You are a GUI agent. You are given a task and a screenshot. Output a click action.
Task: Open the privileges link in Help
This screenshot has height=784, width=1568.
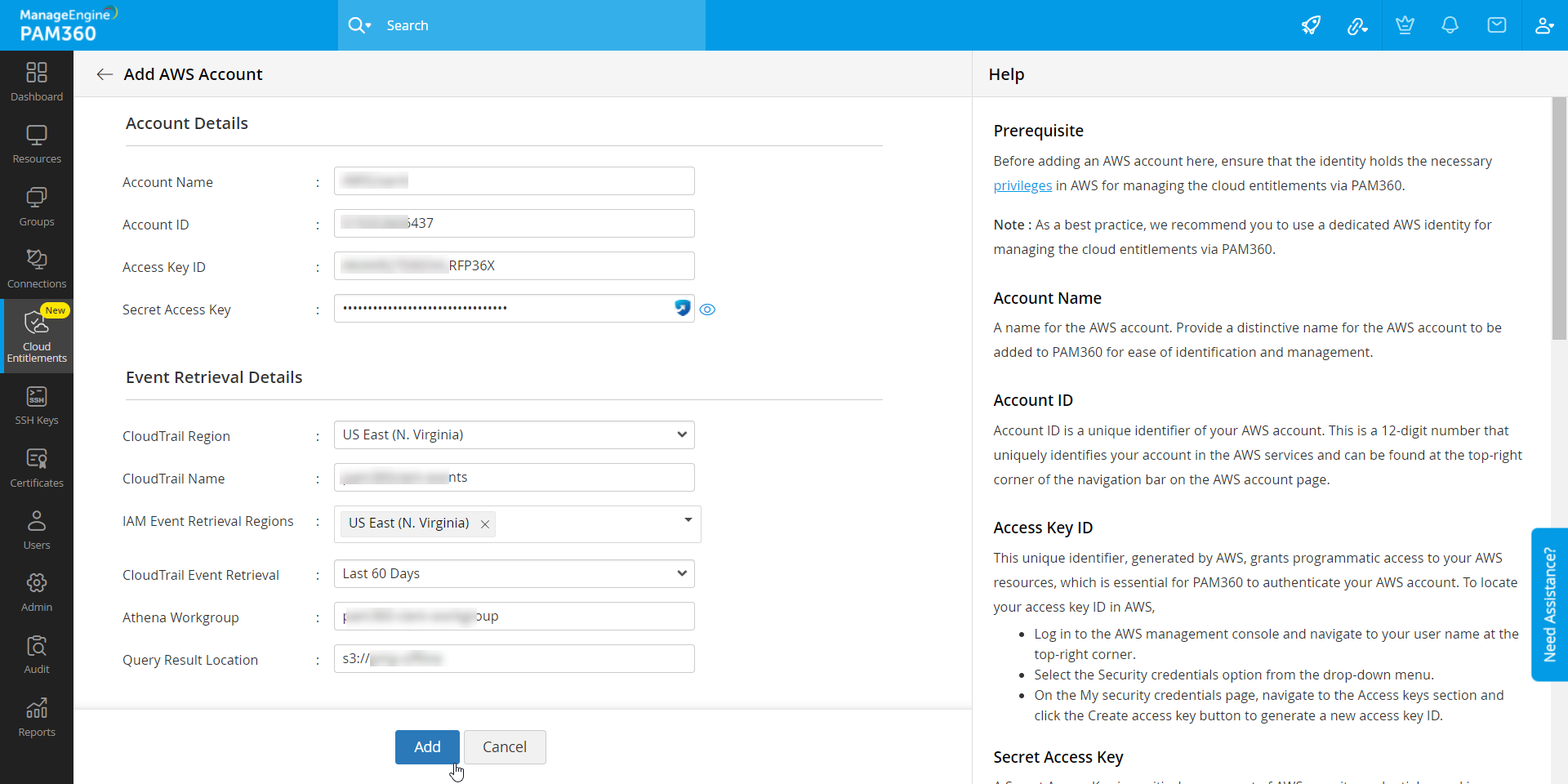(1022, 186)
